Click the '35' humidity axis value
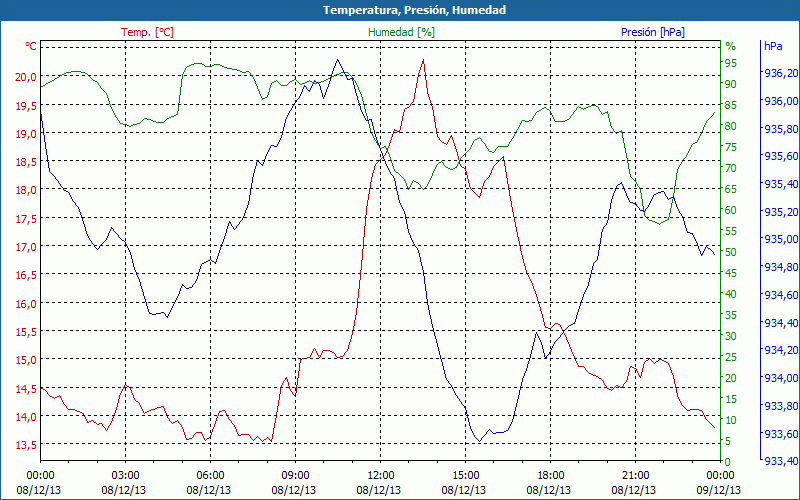 731,315
